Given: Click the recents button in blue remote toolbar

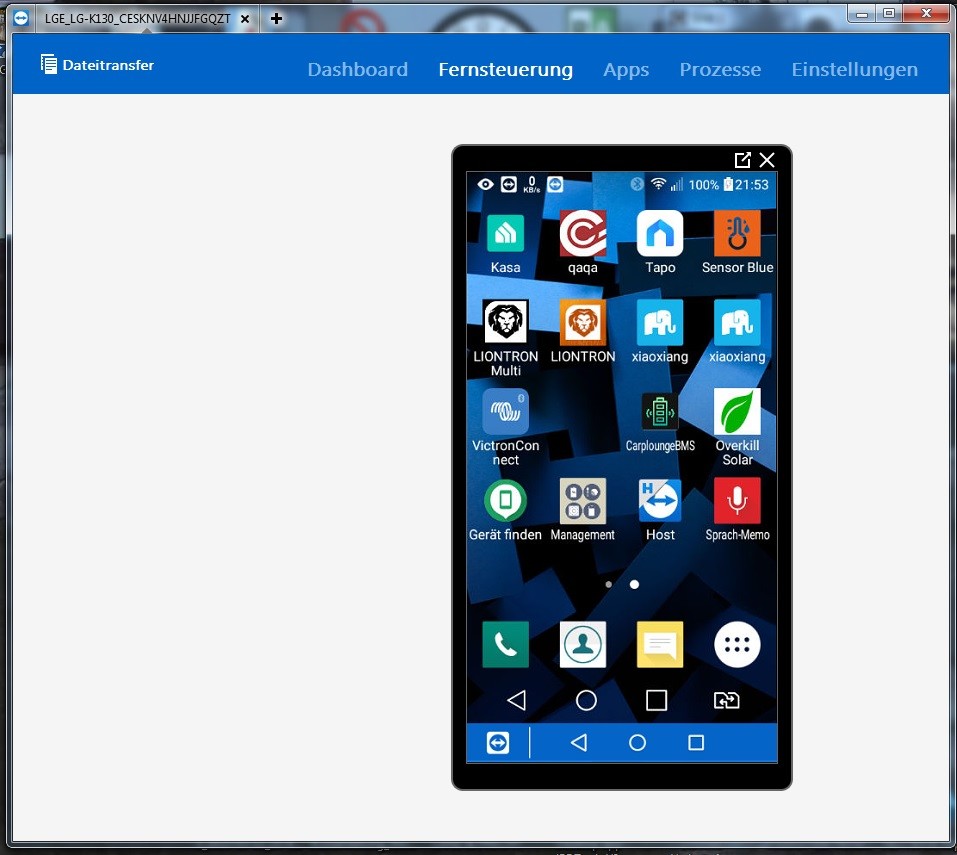Looking at the screenshot, I should click(x=696, y=743).
